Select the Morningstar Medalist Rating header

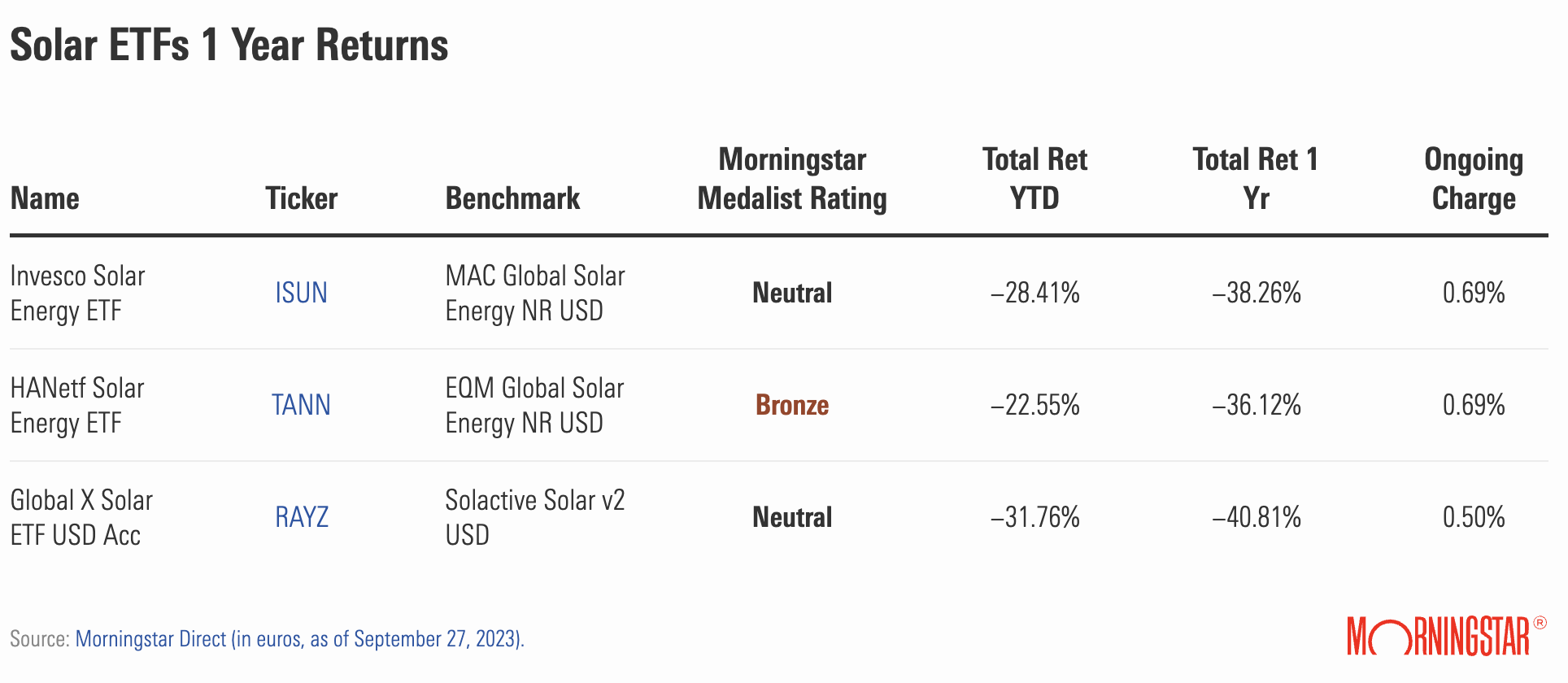(x=792, y=179)
